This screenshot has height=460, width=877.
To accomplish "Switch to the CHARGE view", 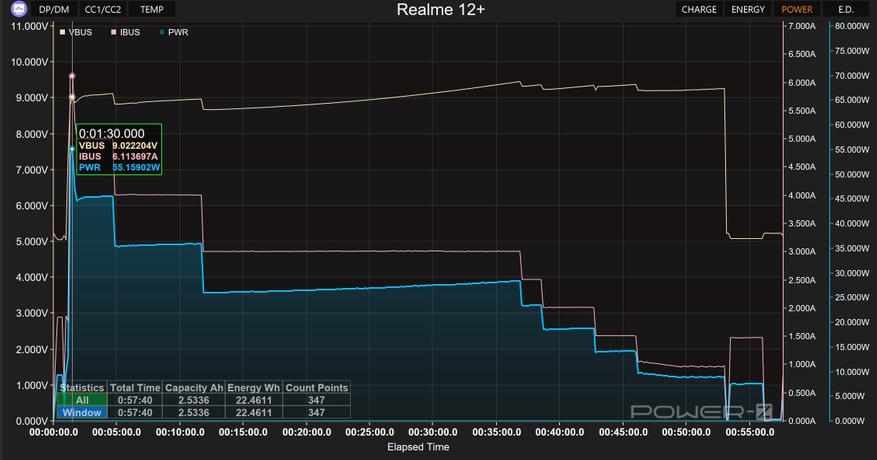I will 699,10.
